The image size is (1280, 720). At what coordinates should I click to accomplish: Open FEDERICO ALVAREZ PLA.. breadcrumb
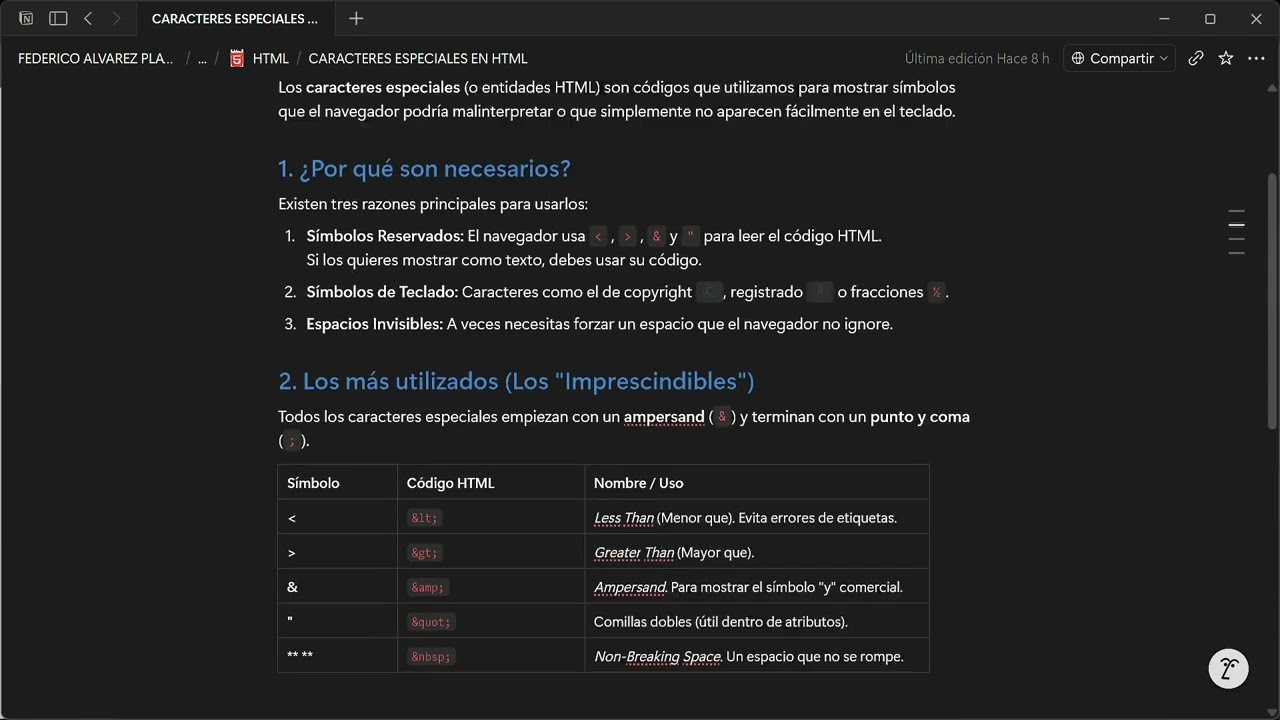point(96,58)
